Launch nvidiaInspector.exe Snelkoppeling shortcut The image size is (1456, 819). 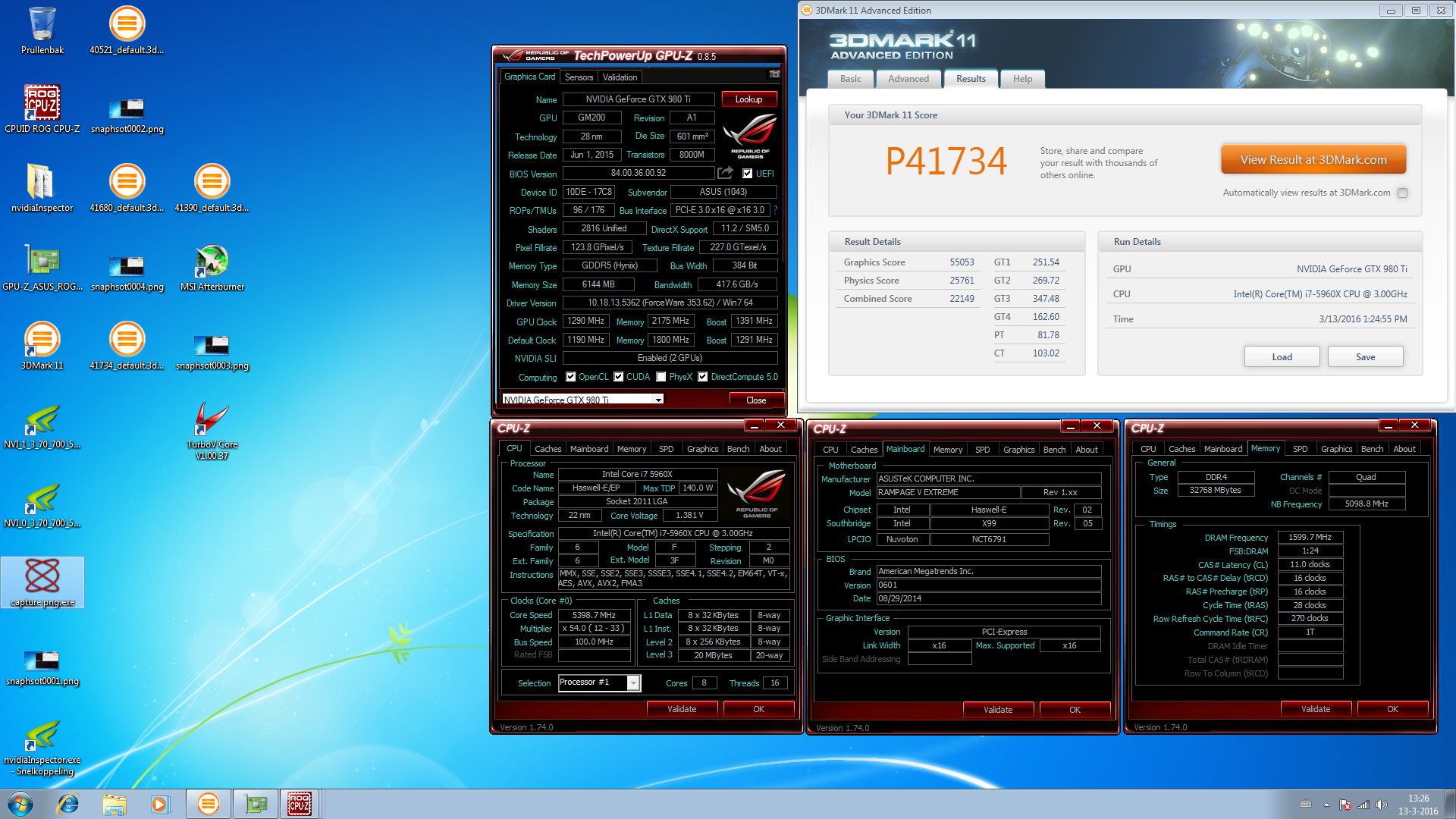point(42,746)
